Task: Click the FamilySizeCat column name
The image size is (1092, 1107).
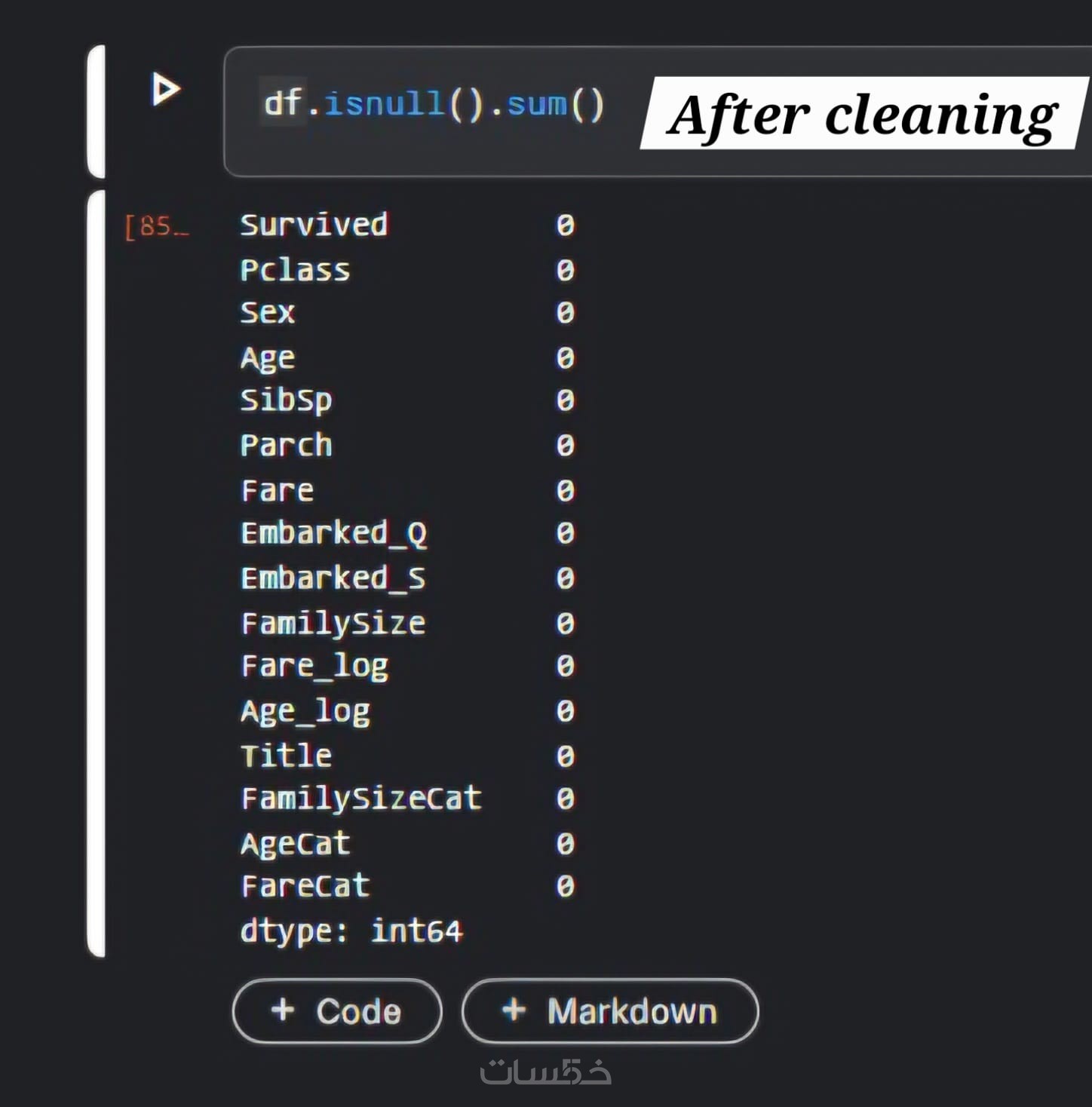Action: [360, 798]
